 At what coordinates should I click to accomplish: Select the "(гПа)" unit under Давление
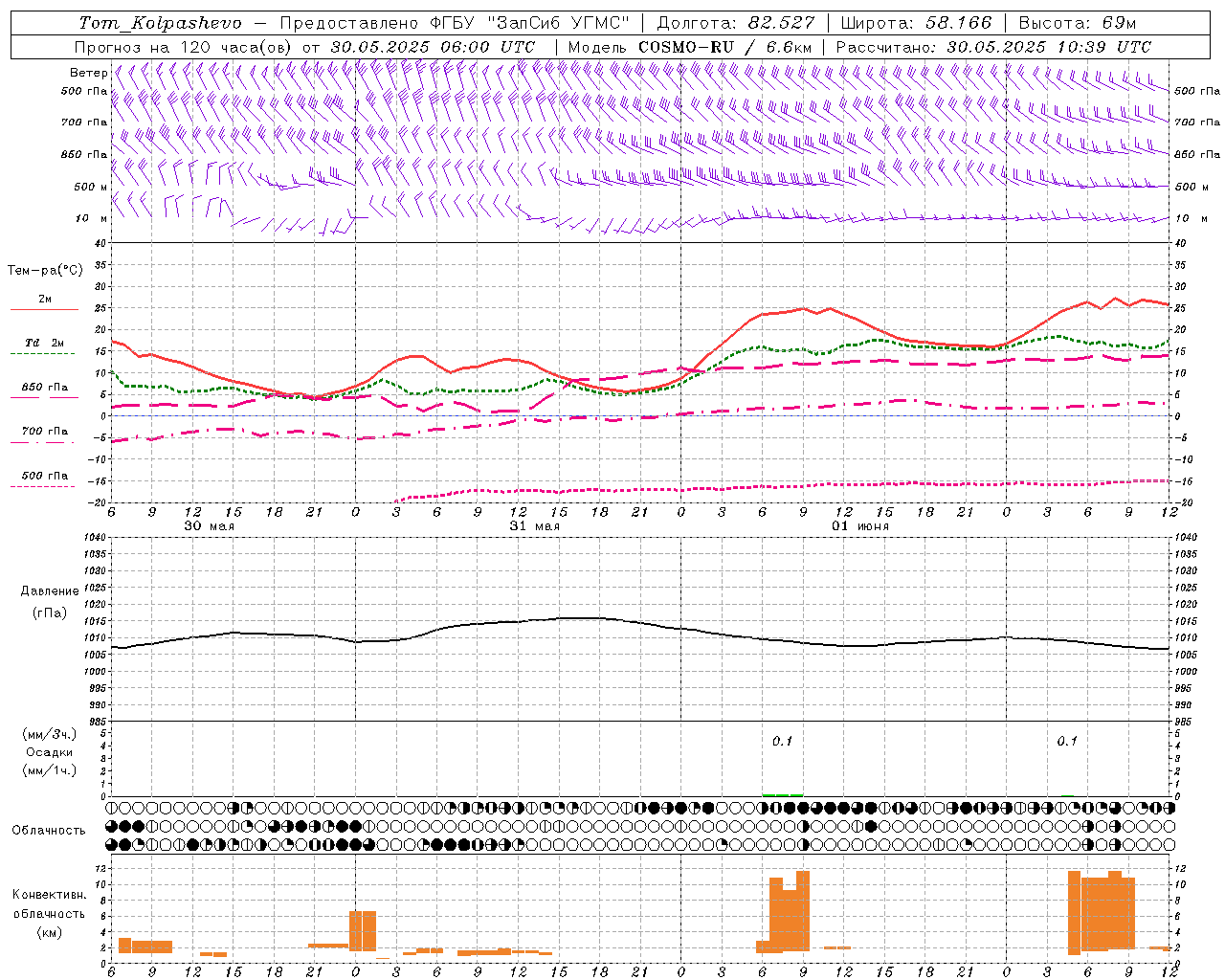[50, 612]
